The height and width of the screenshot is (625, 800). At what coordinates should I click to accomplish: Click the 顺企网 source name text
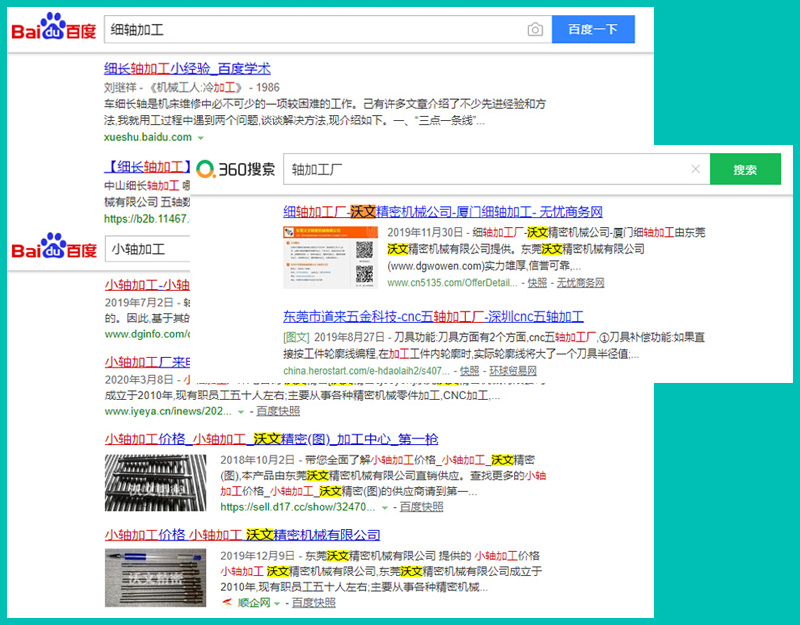254,603
